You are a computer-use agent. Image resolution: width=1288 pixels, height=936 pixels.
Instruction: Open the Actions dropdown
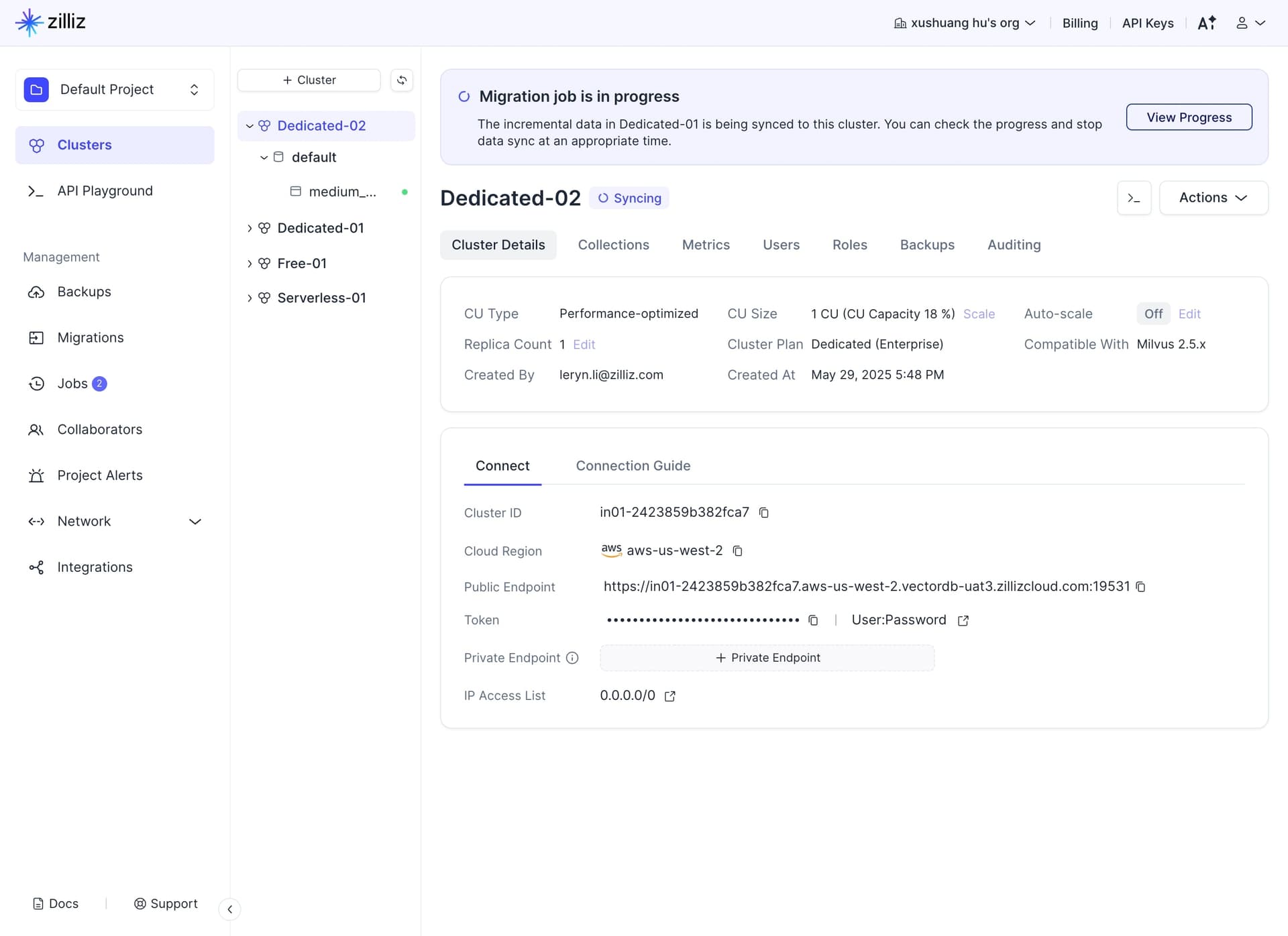click(1214, 198)
